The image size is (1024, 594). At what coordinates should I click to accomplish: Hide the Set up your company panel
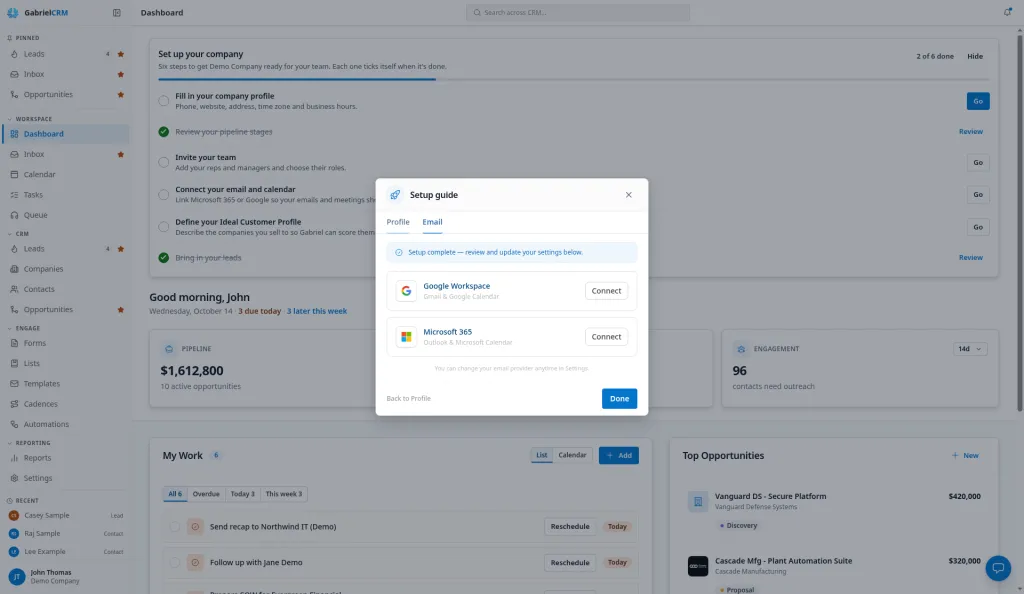[974, 56]
